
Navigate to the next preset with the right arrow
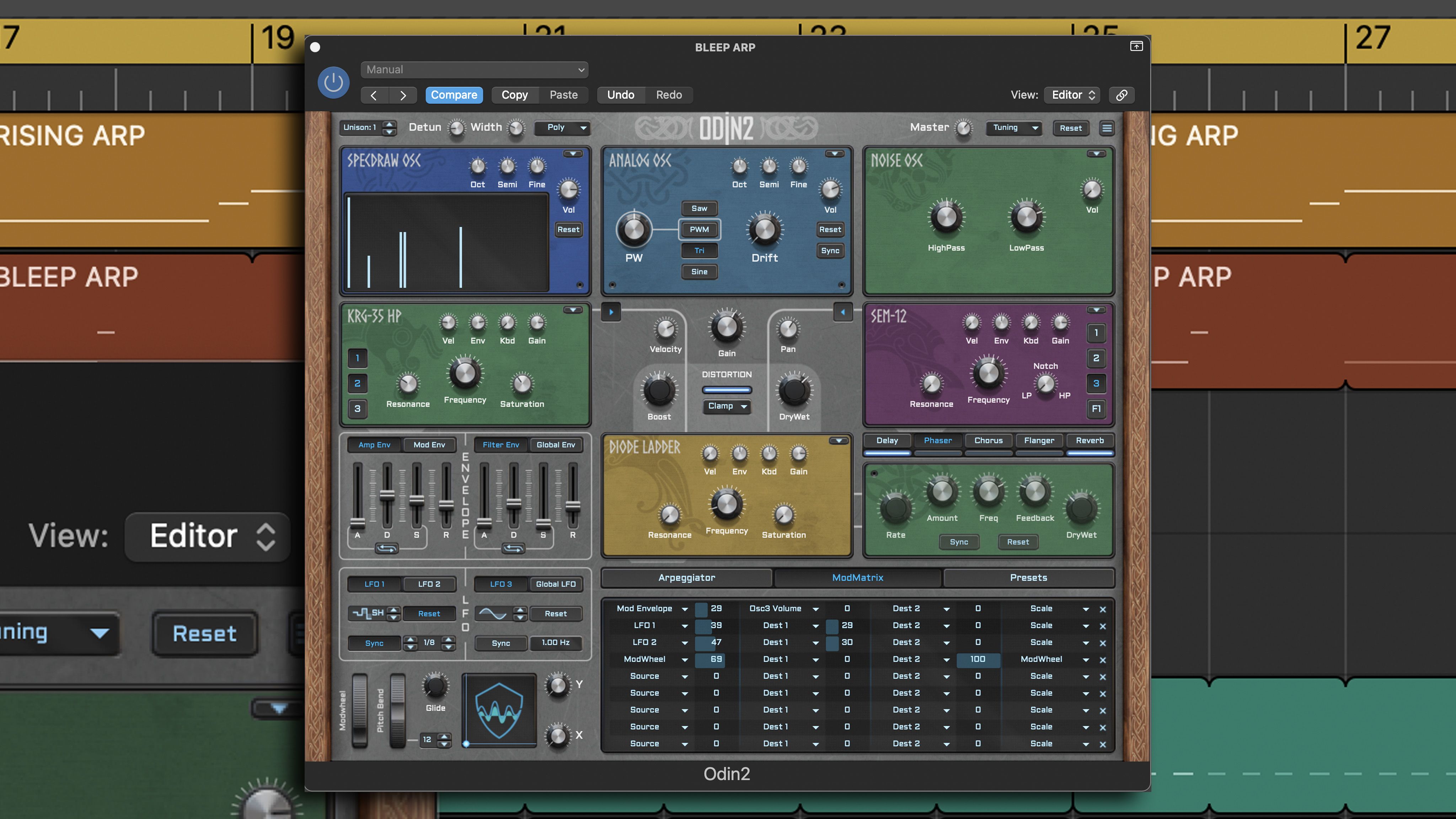click(x=403, y=95)
